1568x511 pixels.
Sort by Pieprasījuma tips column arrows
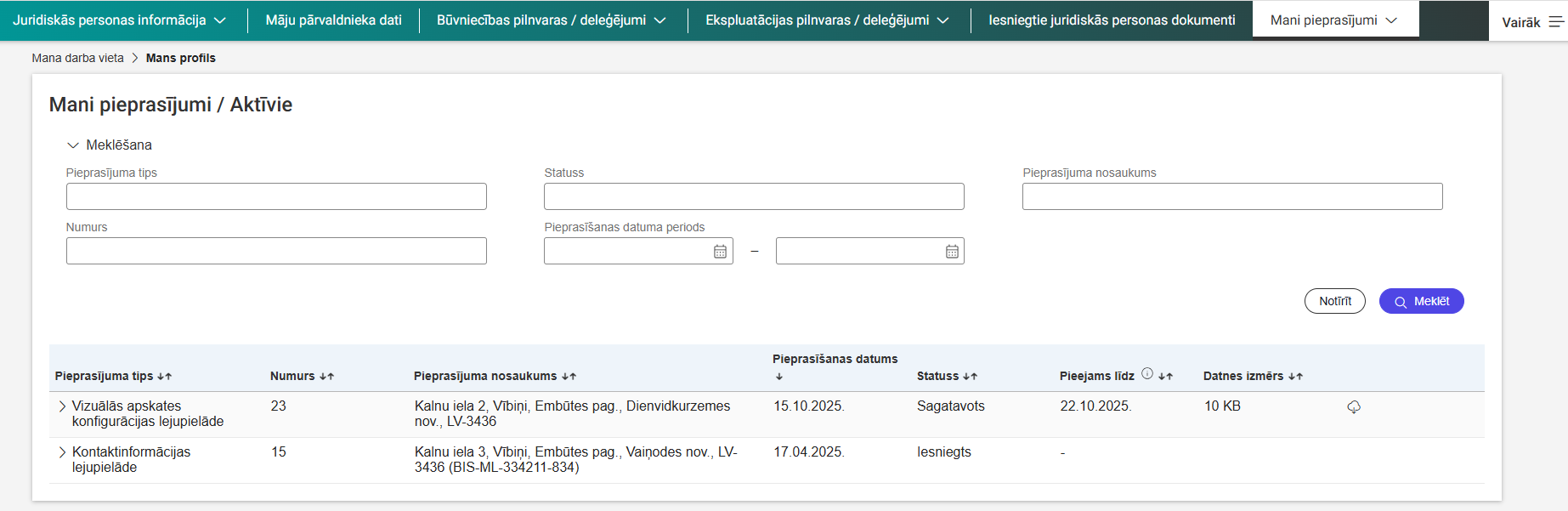click(x=165, y=376)
